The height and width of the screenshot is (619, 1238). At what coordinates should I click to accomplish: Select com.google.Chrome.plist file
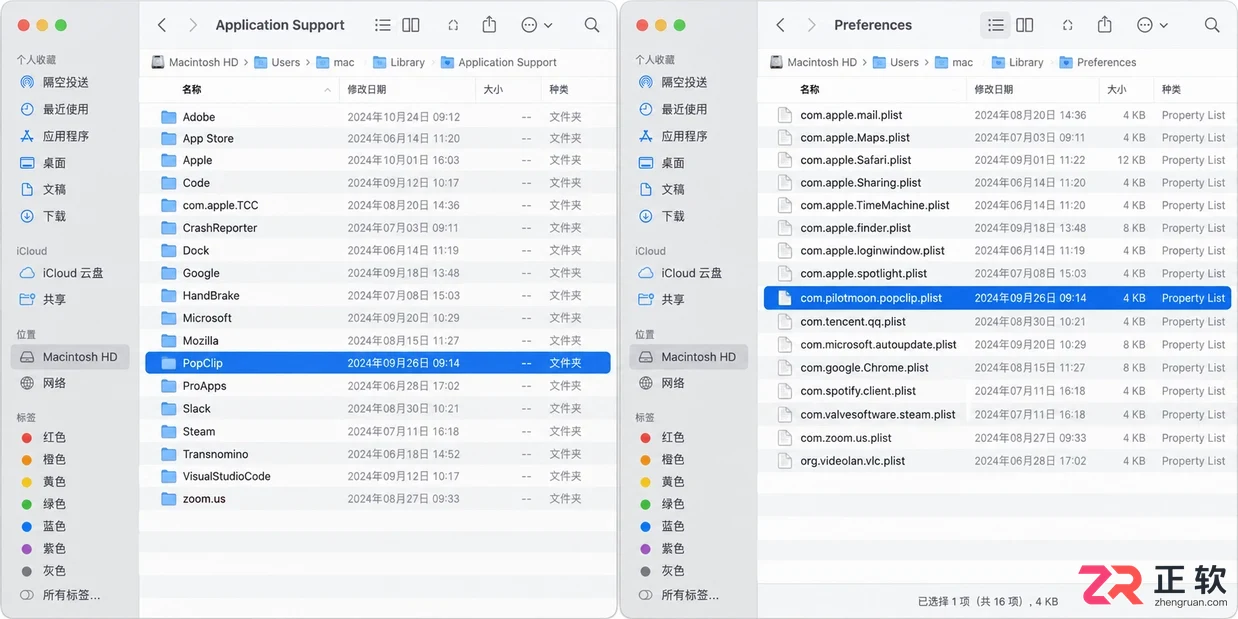[x=997, y=368]
